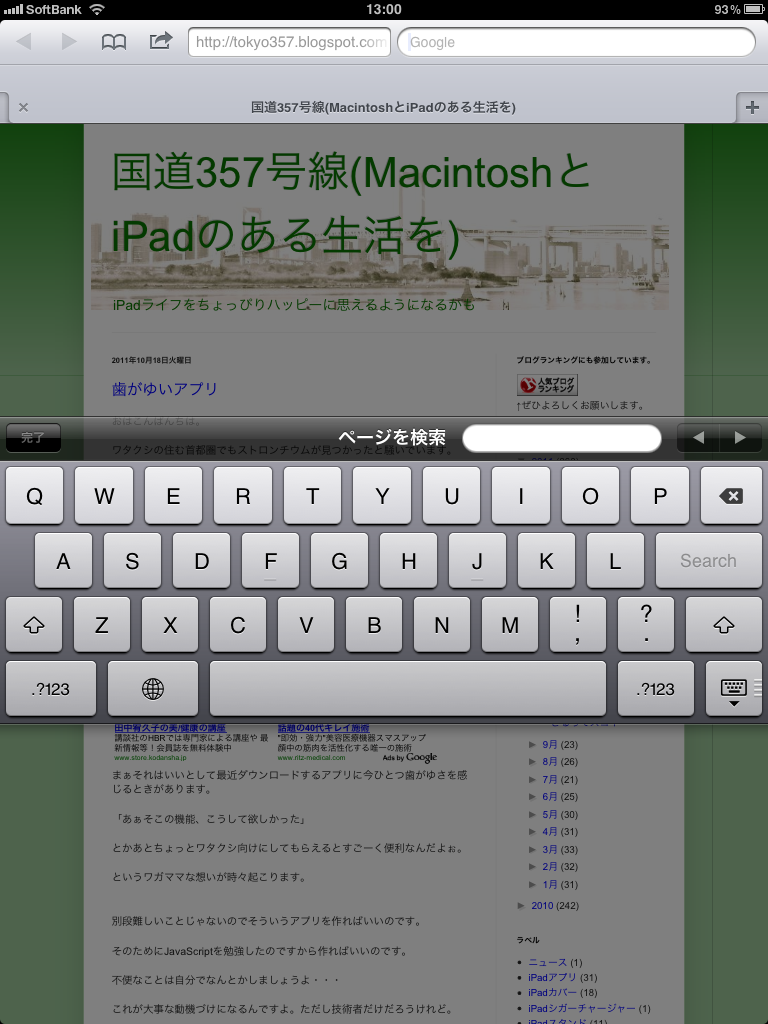Viewport: 768px width, 1024px height.
Task: Click the Ads by Google label
Action: click(x=409, y=758)
